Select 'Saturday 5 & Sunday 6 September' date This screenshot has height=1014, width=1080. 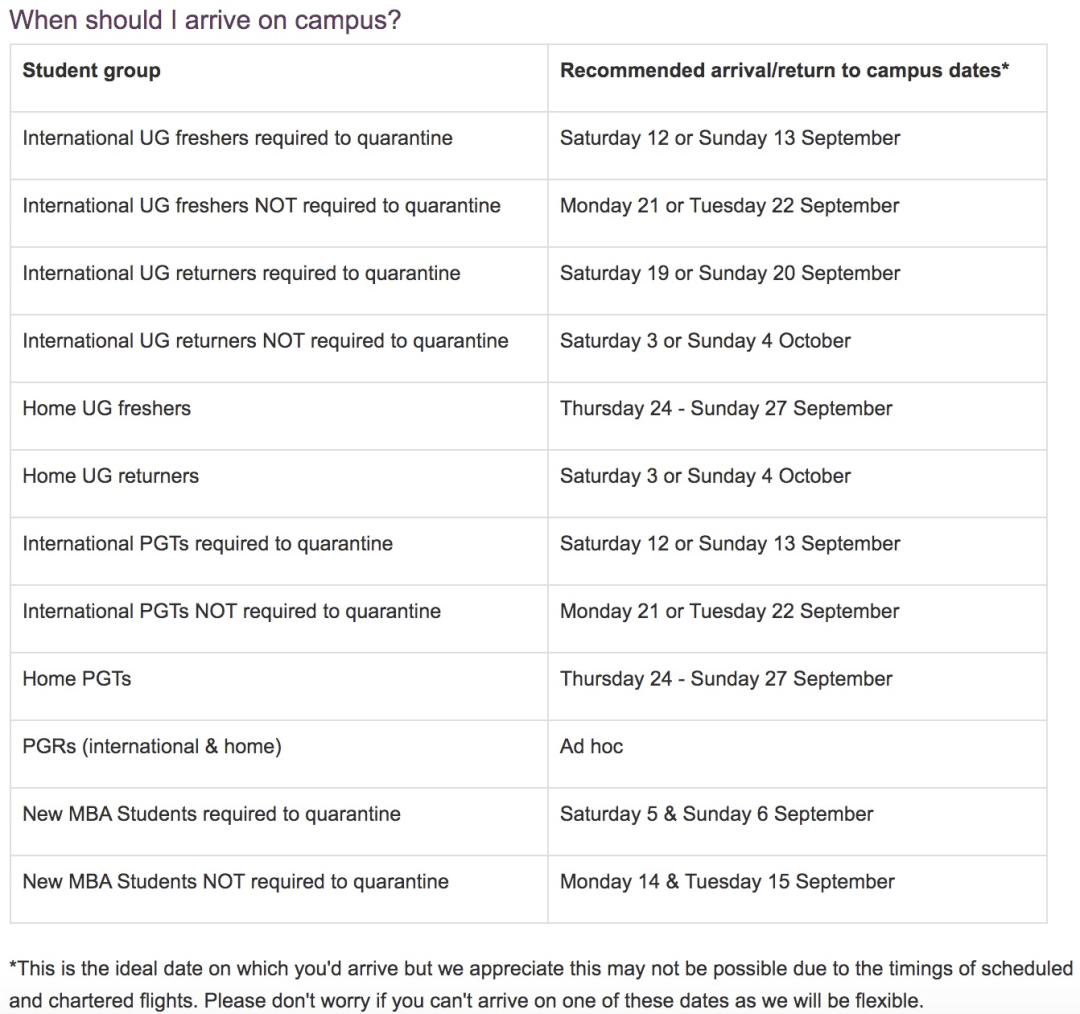tap(716, 814)
